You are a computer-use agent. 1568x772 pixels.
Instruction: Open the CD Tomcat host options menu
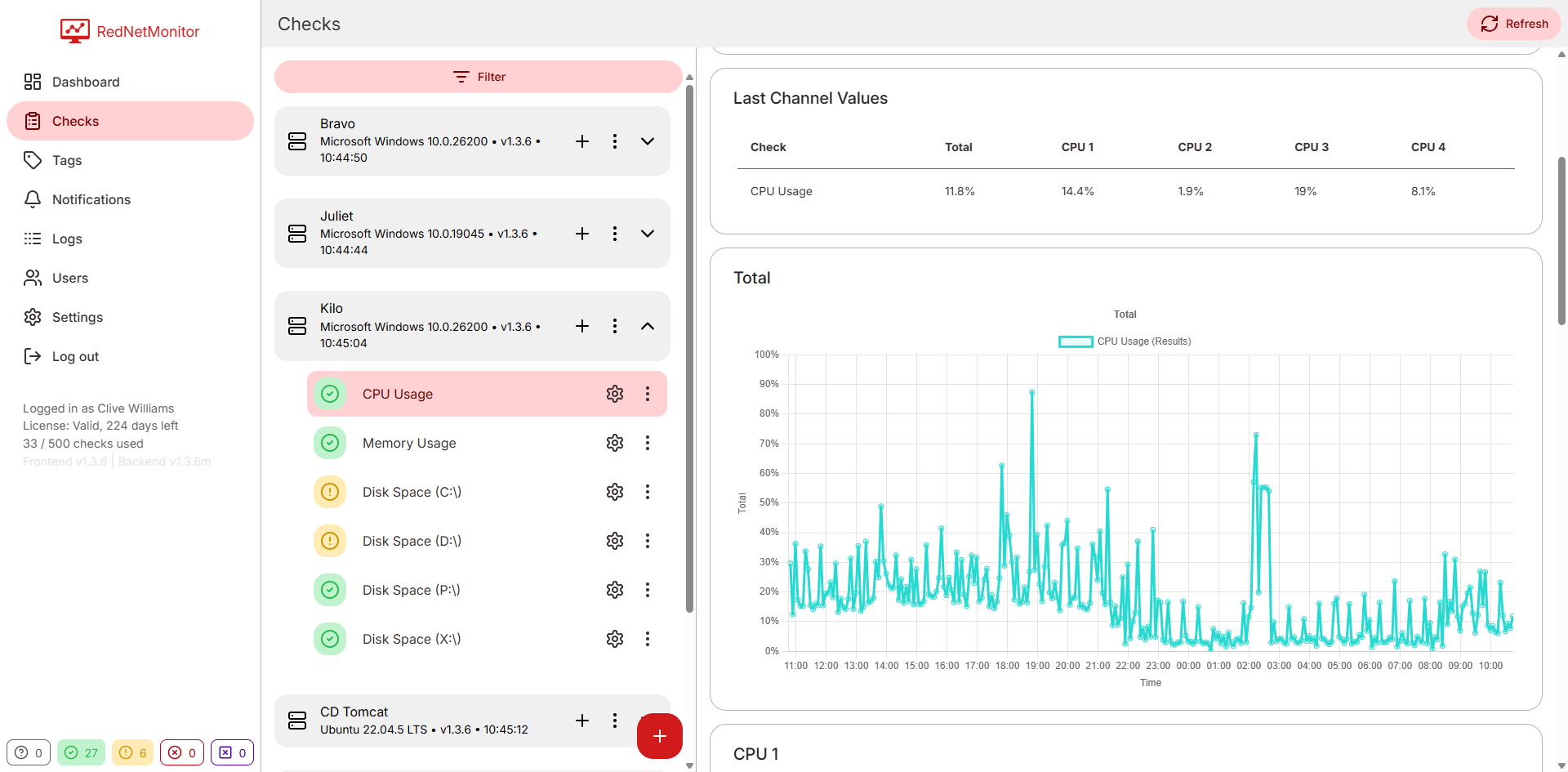(x=615, y=721)
